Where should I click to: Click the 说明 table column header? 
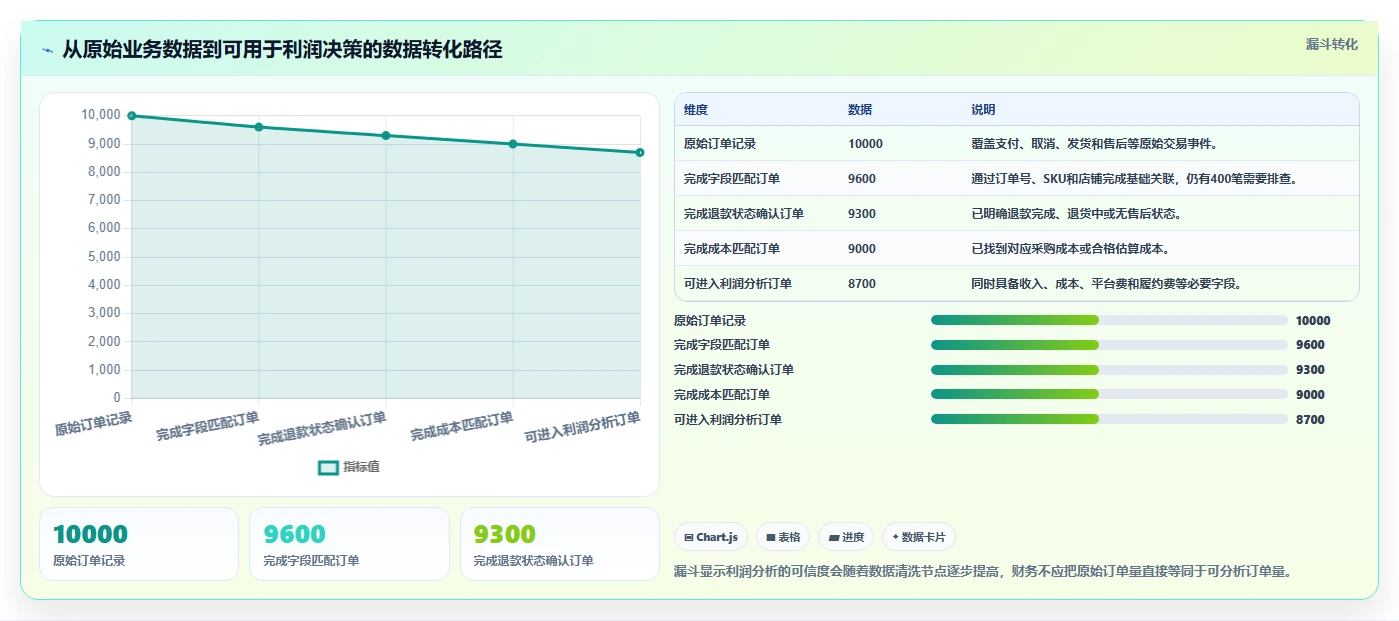click(983, 110)
